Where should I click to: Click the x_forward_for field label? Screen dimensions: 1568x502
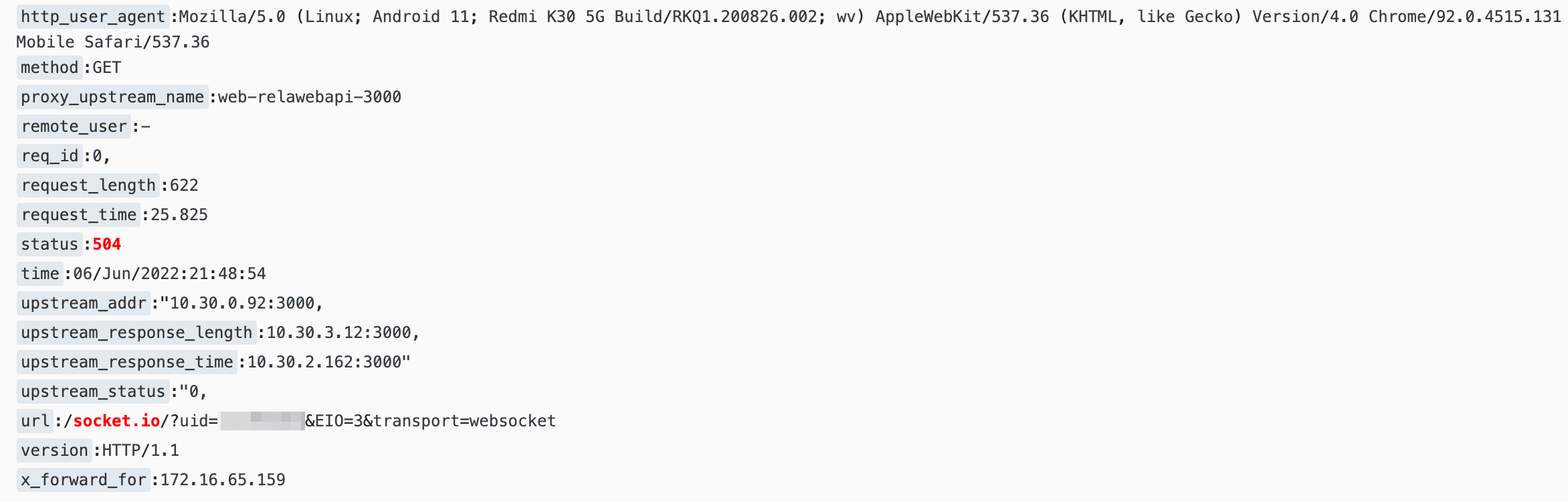pyautogui.click(x=84, y=480)
